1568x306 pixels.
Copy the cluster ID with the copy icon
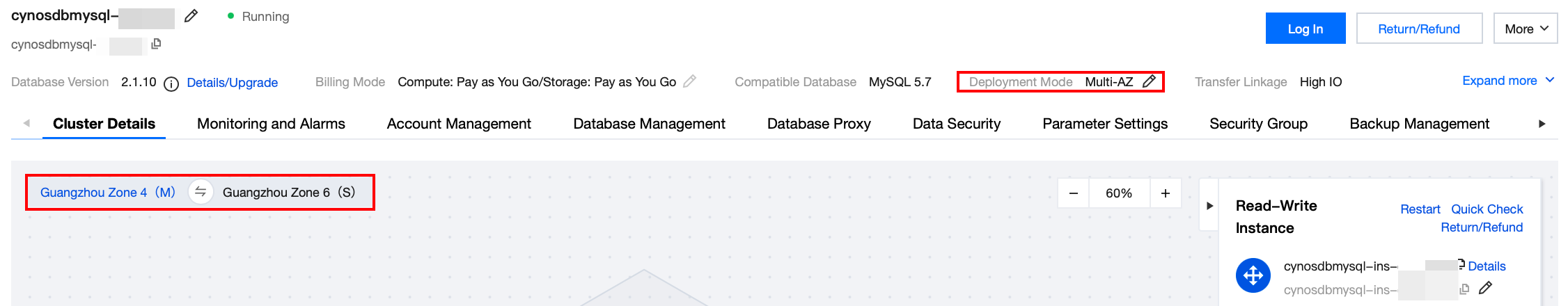coord(156,44)
